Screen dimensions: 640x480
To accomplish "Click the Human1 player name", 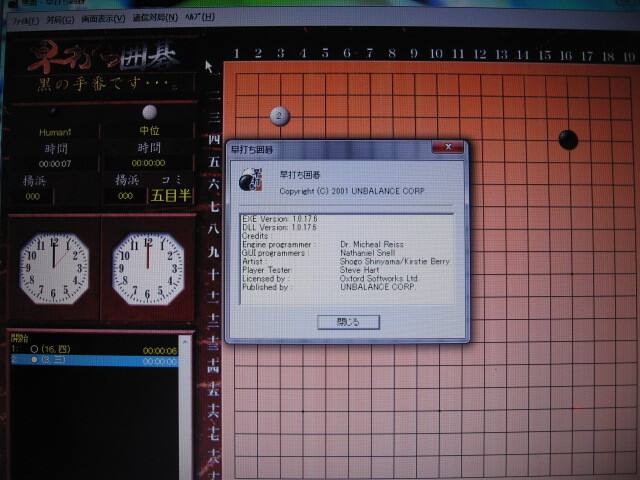I will 55,132.
